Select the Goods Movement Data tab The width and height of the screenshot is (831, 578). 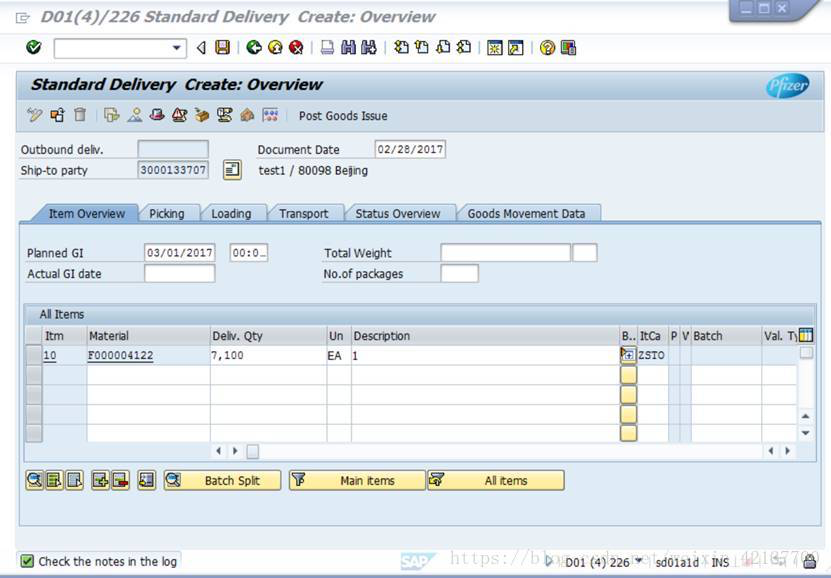pos(527,213)
